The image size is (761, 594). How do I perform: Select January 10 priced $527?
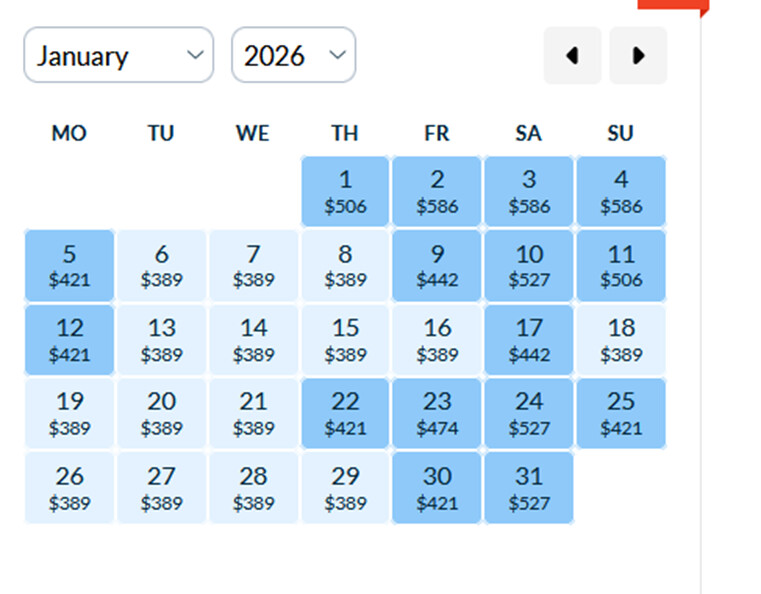click(529, 266)
